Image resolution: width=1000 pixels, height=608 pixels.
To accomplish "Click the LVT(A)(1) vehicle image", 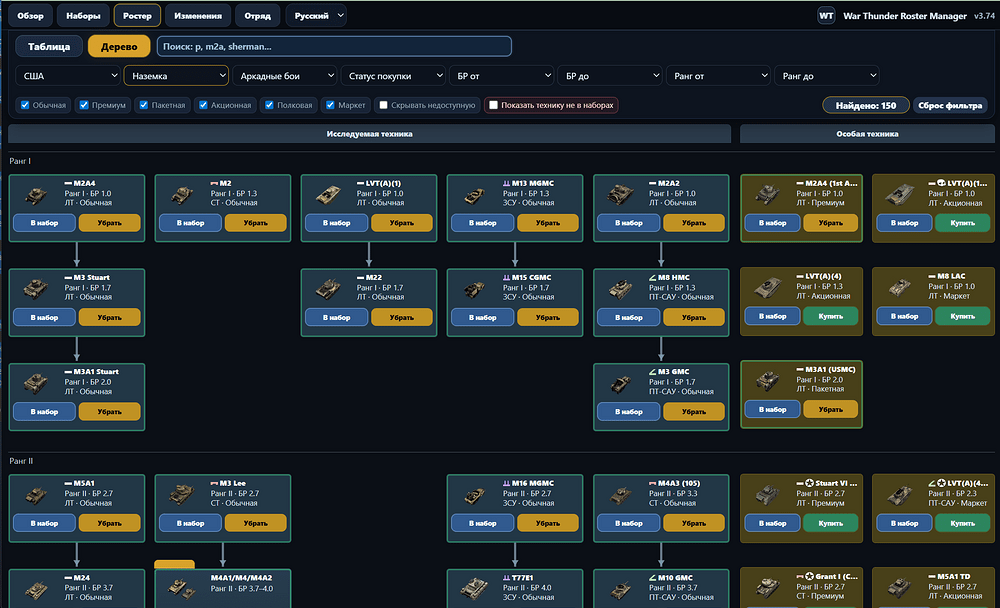I will coord(328,194).
